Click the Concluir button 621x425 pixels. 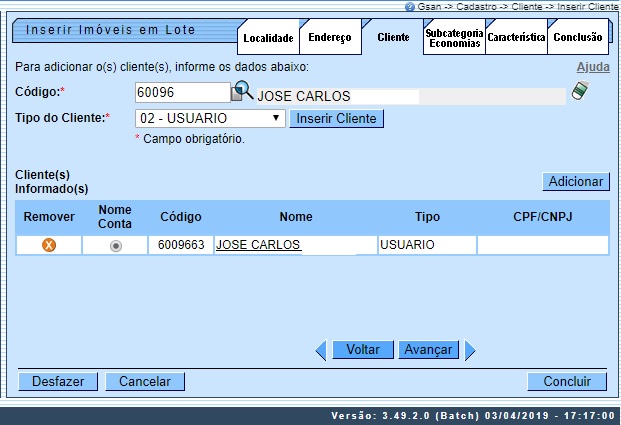coord(567,381)
